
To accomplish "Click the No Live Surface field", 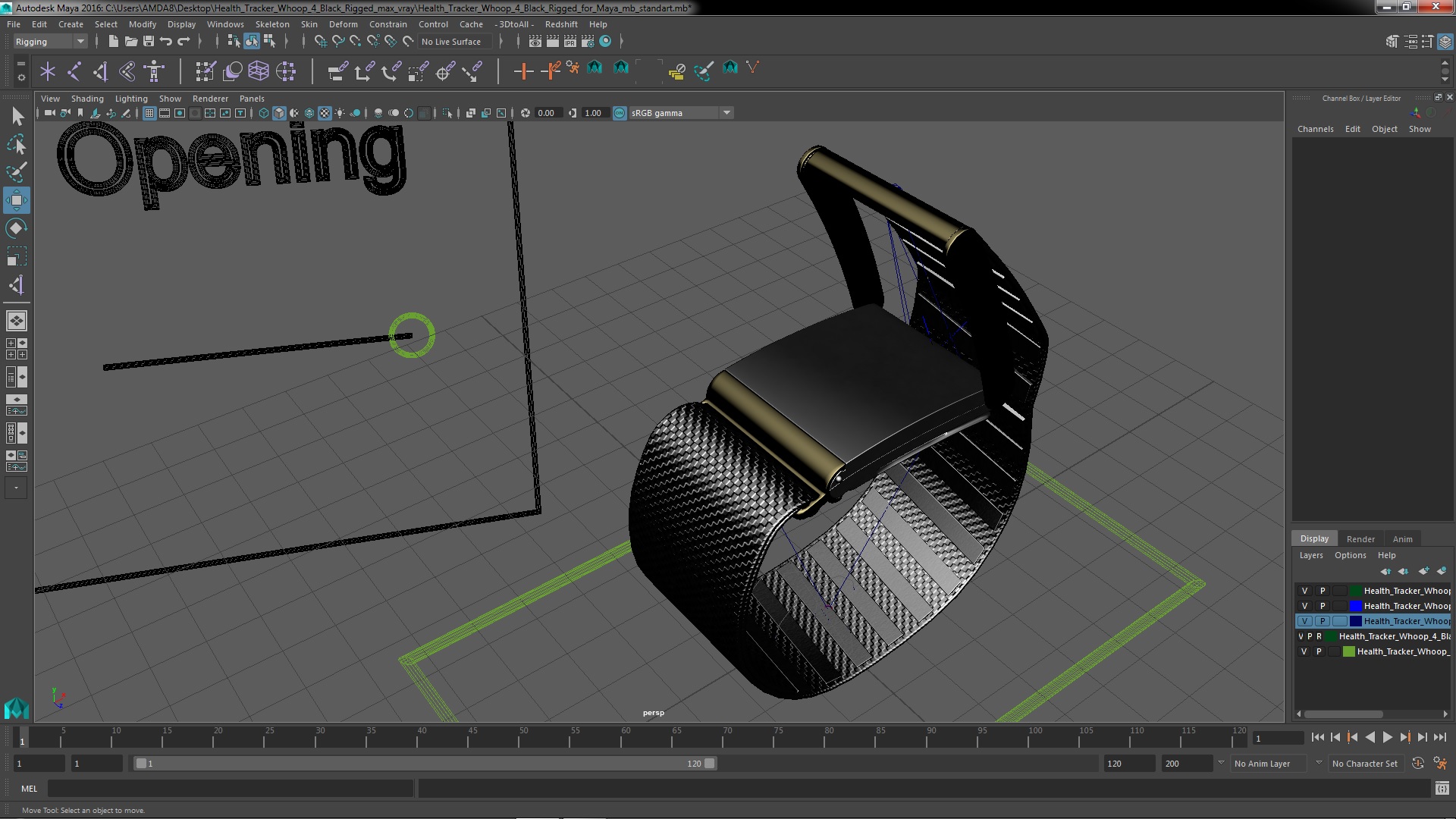I will click(x=451, y=42).
